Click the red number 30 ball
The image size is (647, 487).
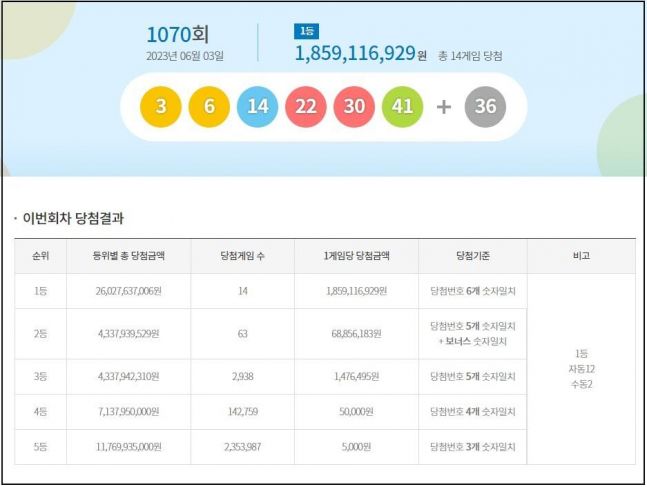[x=355, y=107]
